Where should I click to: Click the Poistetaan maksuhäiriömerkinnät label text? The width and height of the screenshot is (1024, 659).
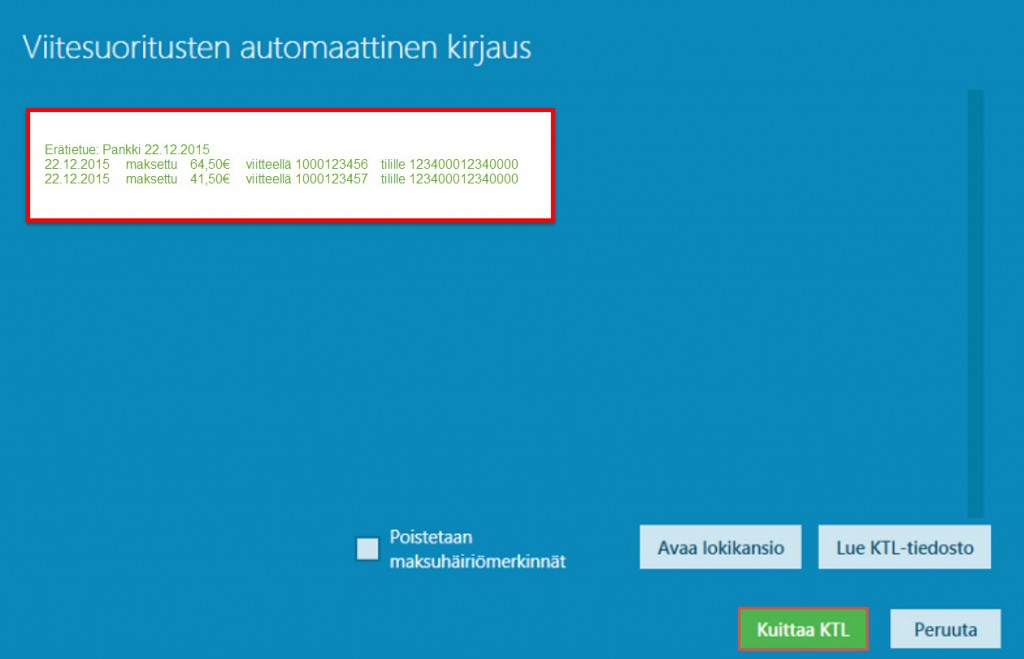[x=477, y=549]
